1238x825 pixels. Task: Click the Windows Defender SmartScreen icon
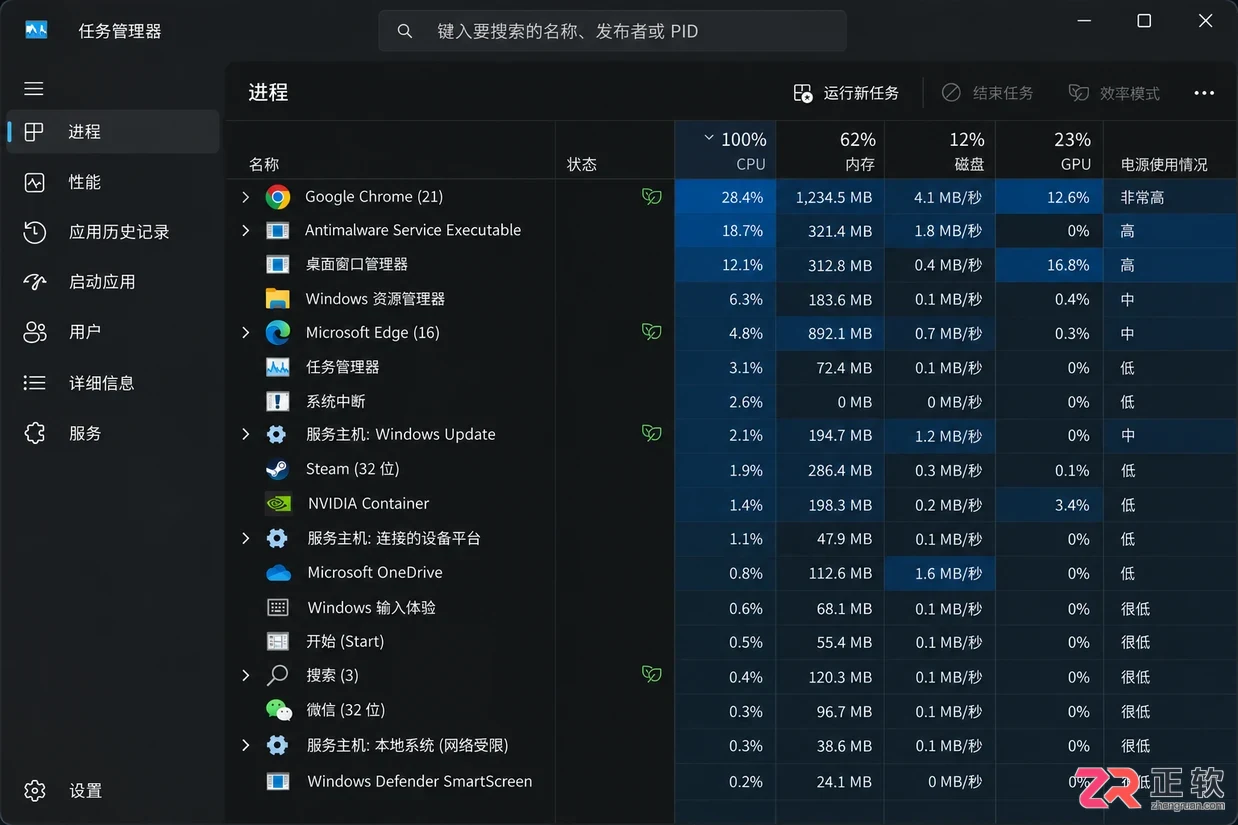click(278, 781)
